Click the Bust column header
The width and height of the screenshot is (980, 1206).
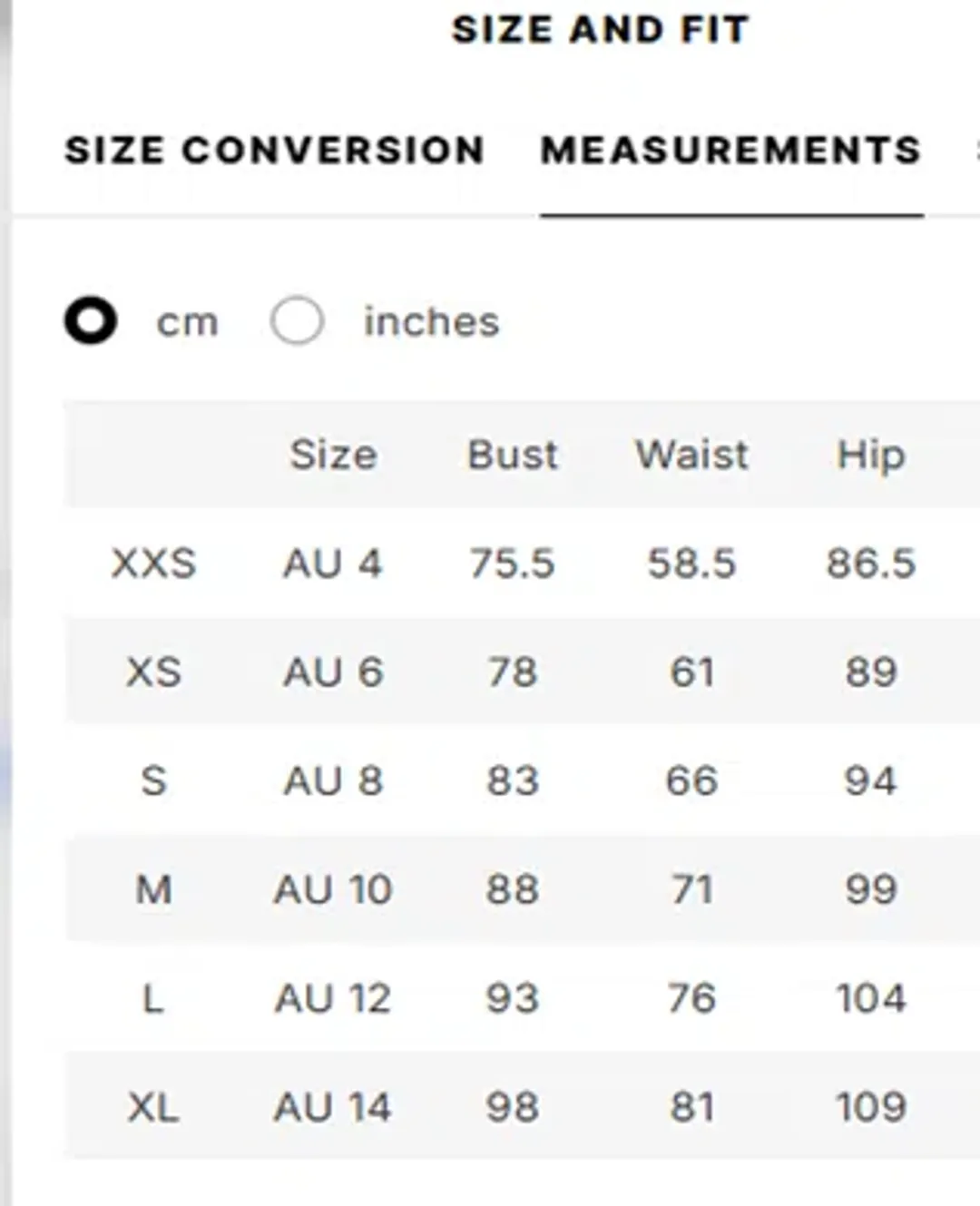pyautogui.click(x=512, y=456)
